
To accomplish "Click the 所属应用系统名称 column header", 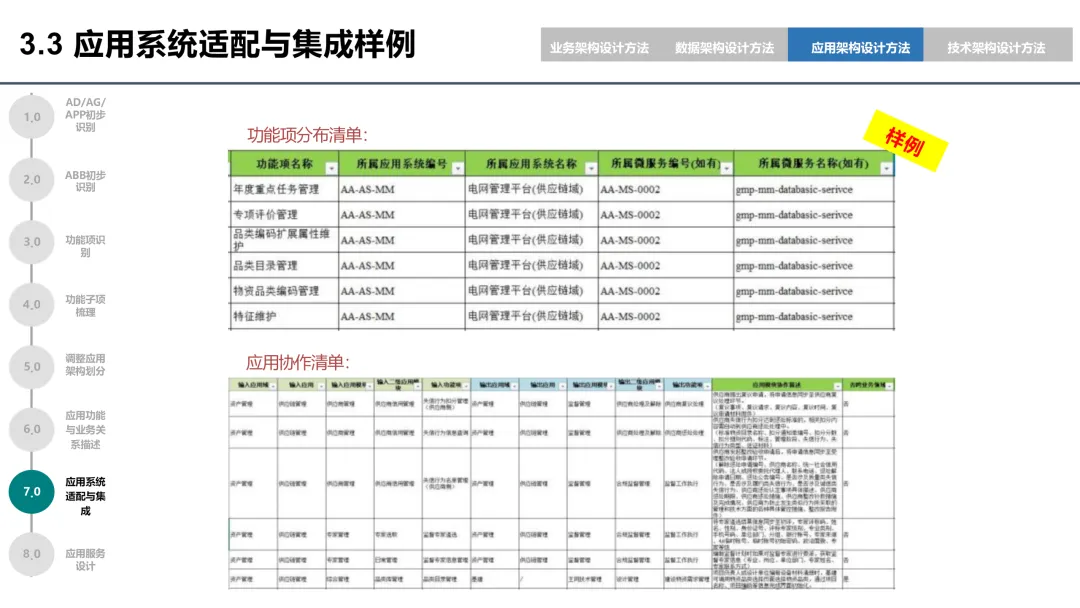I will click(531, 164).
